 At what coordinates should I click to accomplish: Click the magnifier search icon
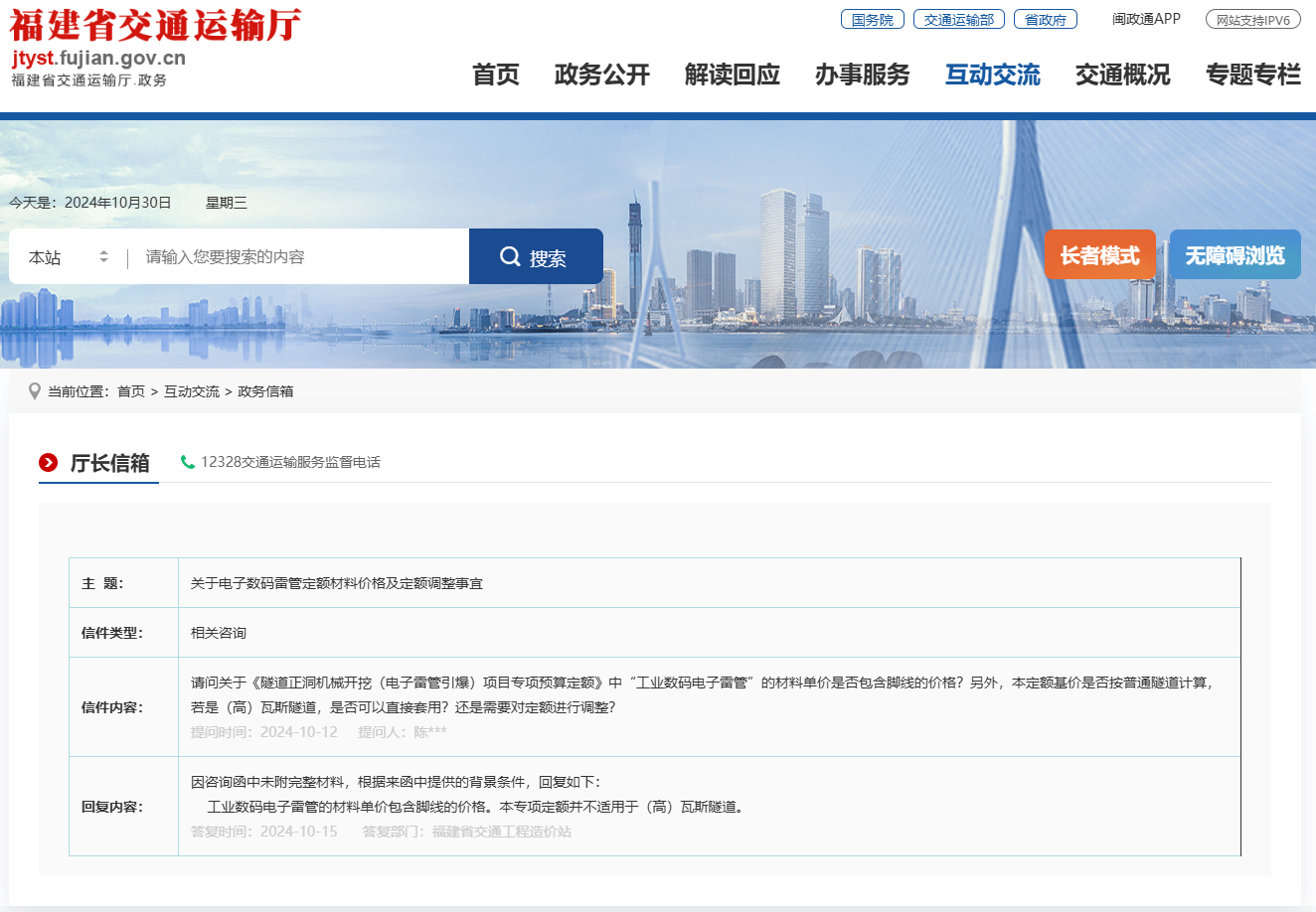pyautogui.click(x=510, y=255)
